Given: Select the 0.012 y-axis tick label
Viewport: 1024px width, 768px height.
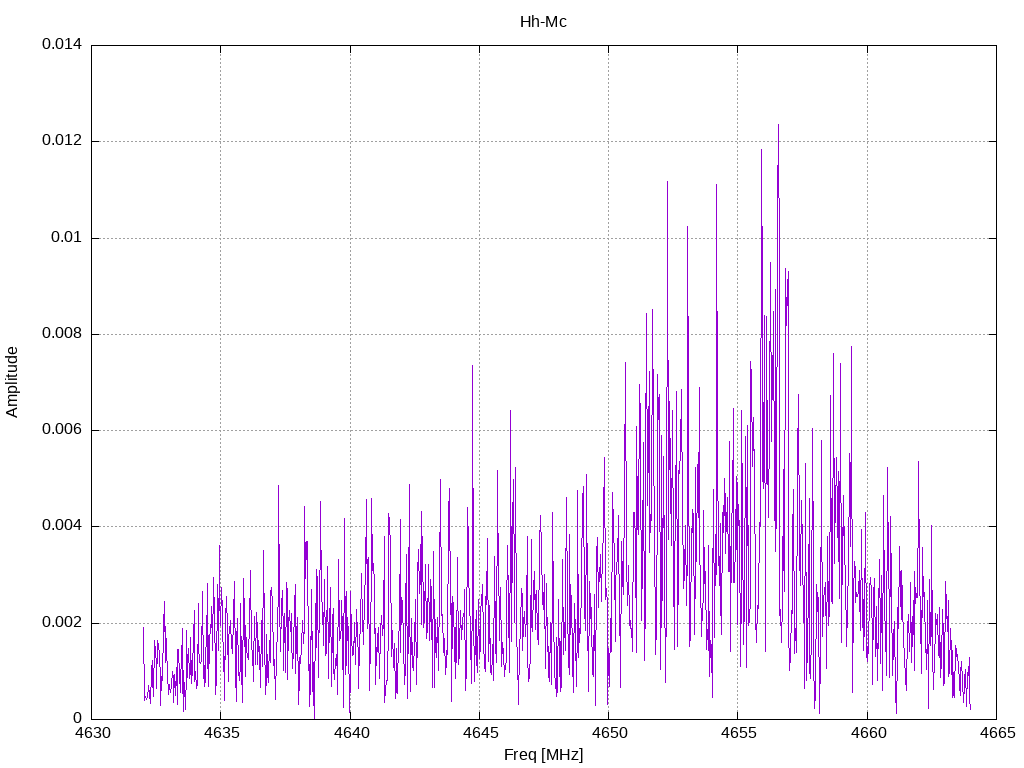Looking at the screenshot, I should click(61, 141).
